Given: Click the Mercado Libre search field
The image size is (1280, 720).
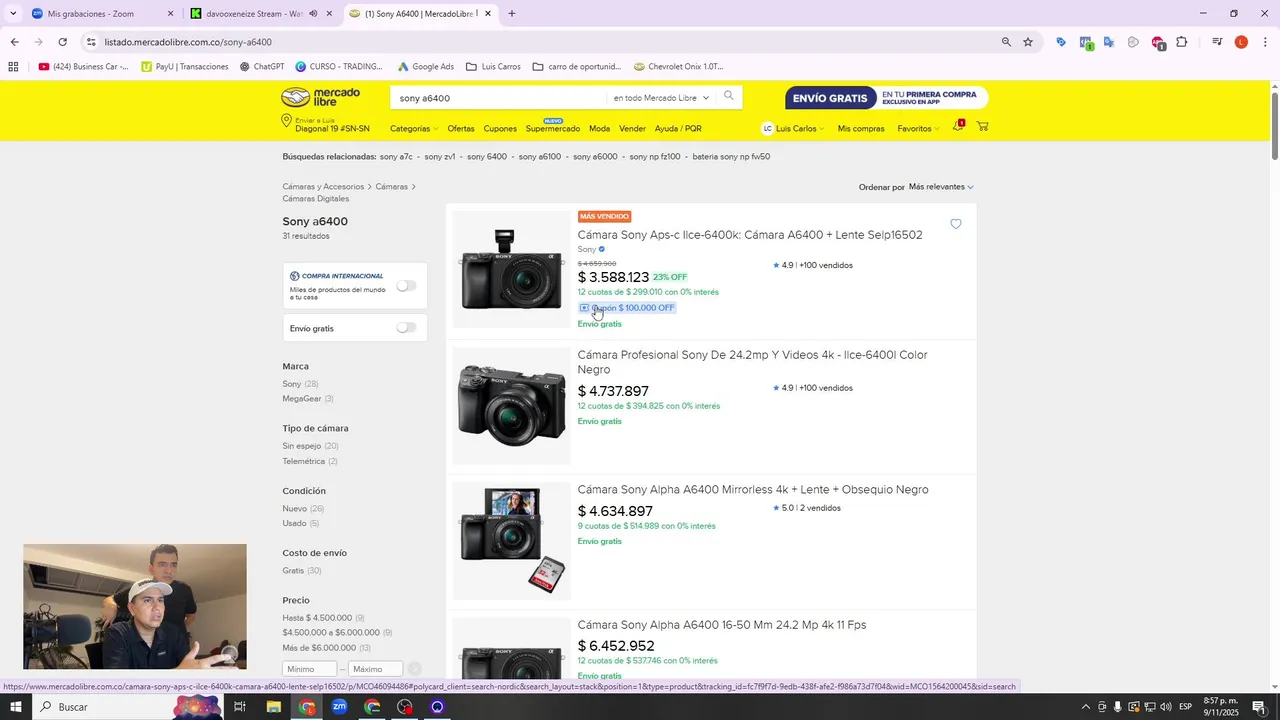Looking at the screenshot, I should tap(498, 98).
